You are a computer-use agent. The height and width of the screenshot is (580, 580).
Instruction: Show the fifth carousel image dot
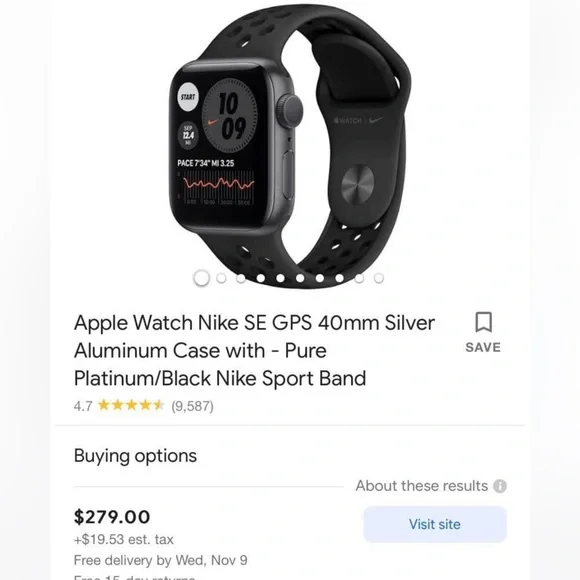[x=280, y=278]
